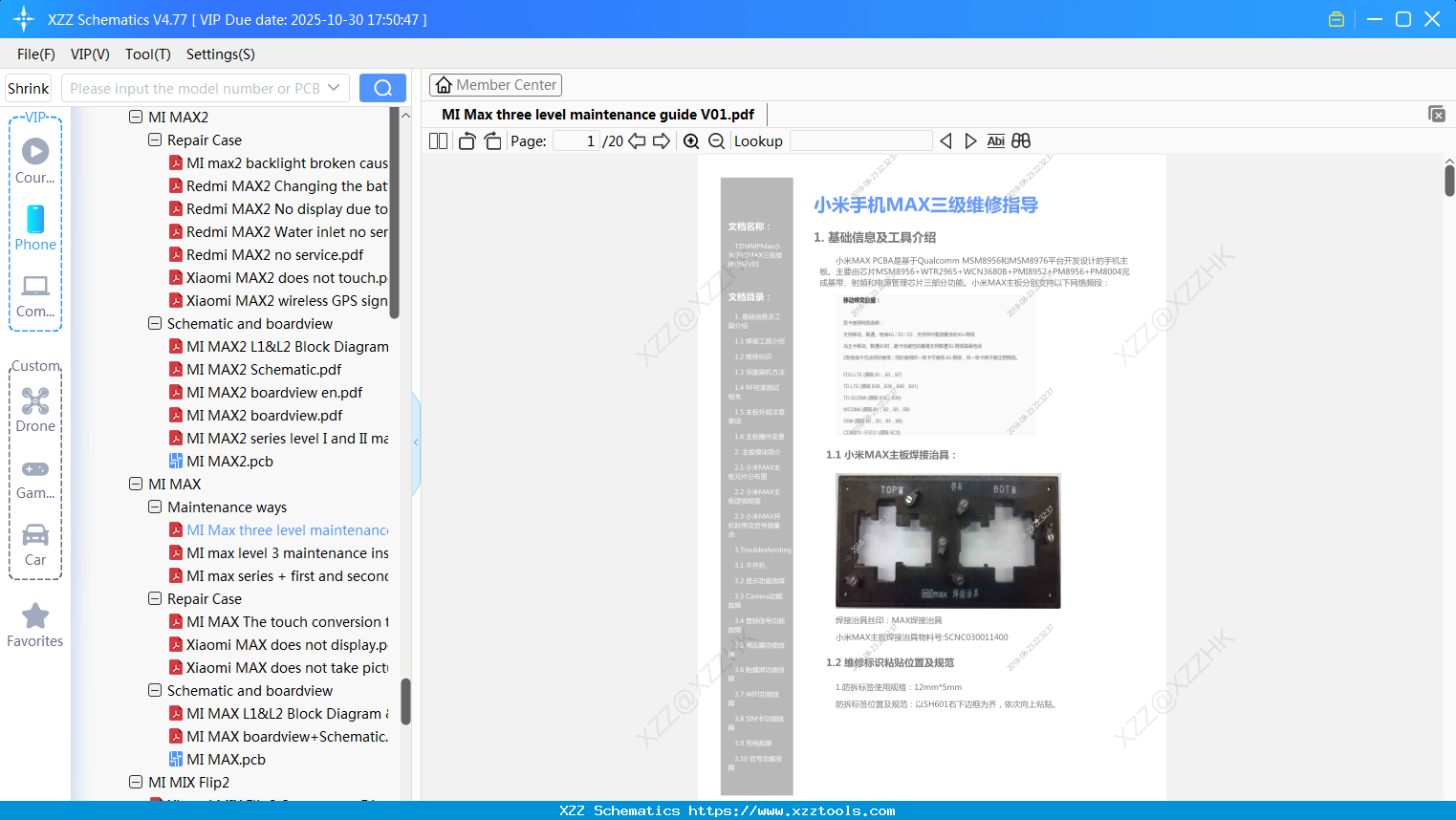Collapse the Maintenance ways group
Screen dimensions: 1456x820
tap(155, 507)
